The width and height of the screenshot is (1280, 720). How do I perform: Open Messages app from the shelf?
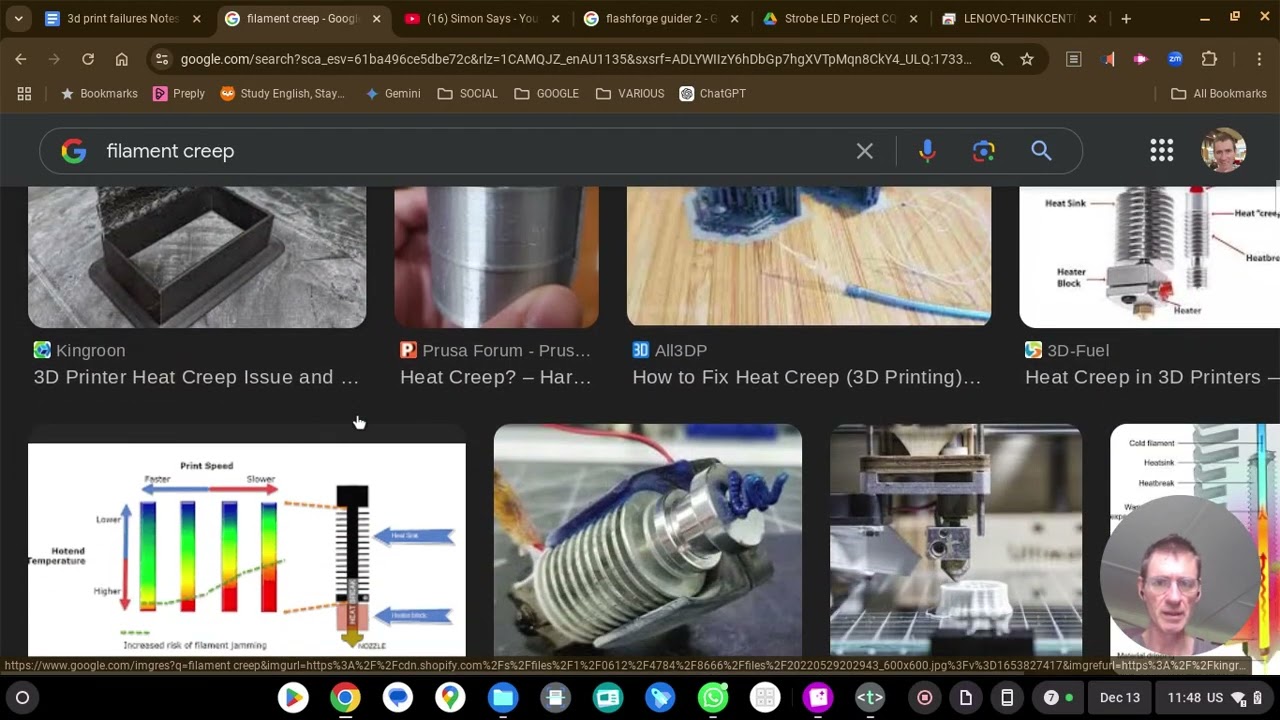[398, 697]
